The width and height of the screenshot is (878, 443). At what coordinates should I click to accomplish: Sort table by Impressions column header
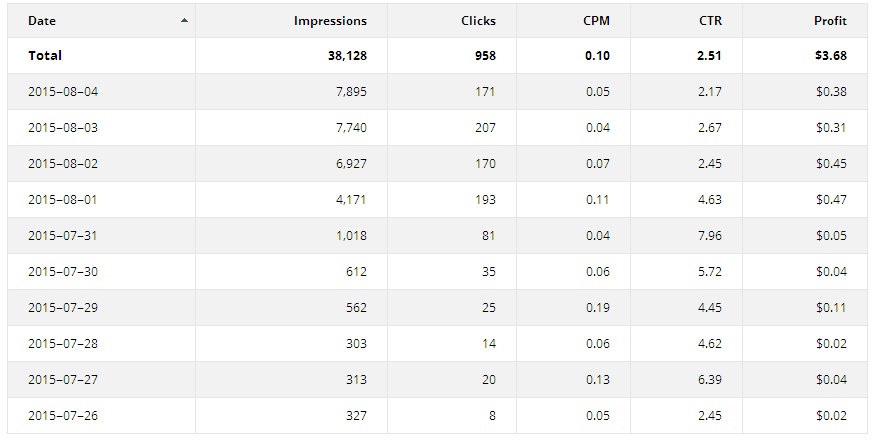pyautogui.click(x=330, y=21)
